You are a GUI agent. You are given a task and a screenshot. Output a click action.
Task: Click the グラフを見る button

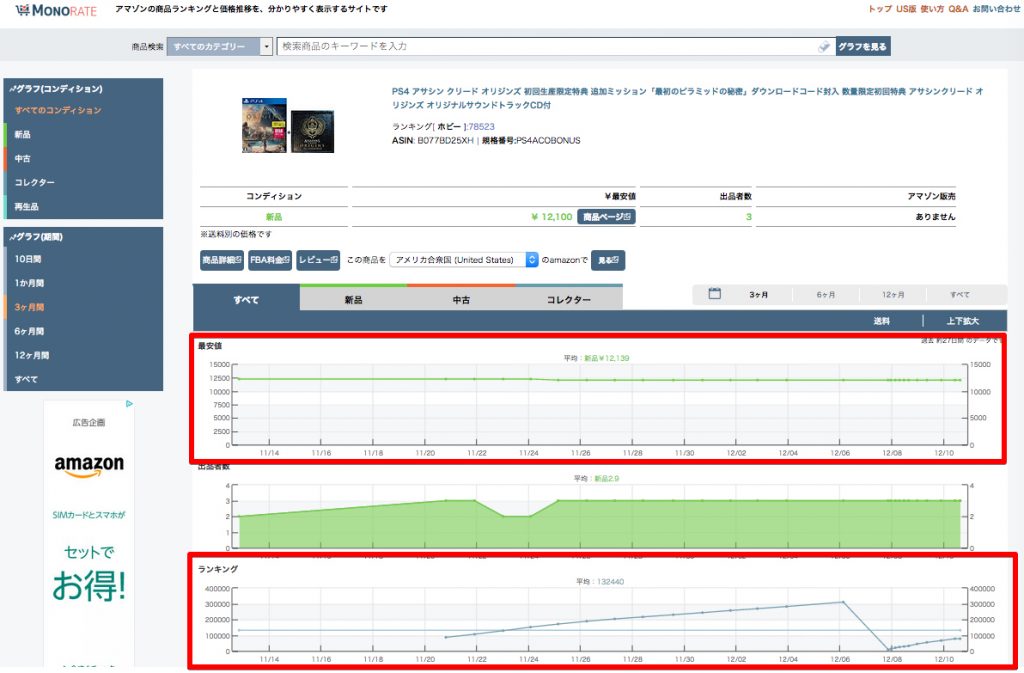pos(863,46)
